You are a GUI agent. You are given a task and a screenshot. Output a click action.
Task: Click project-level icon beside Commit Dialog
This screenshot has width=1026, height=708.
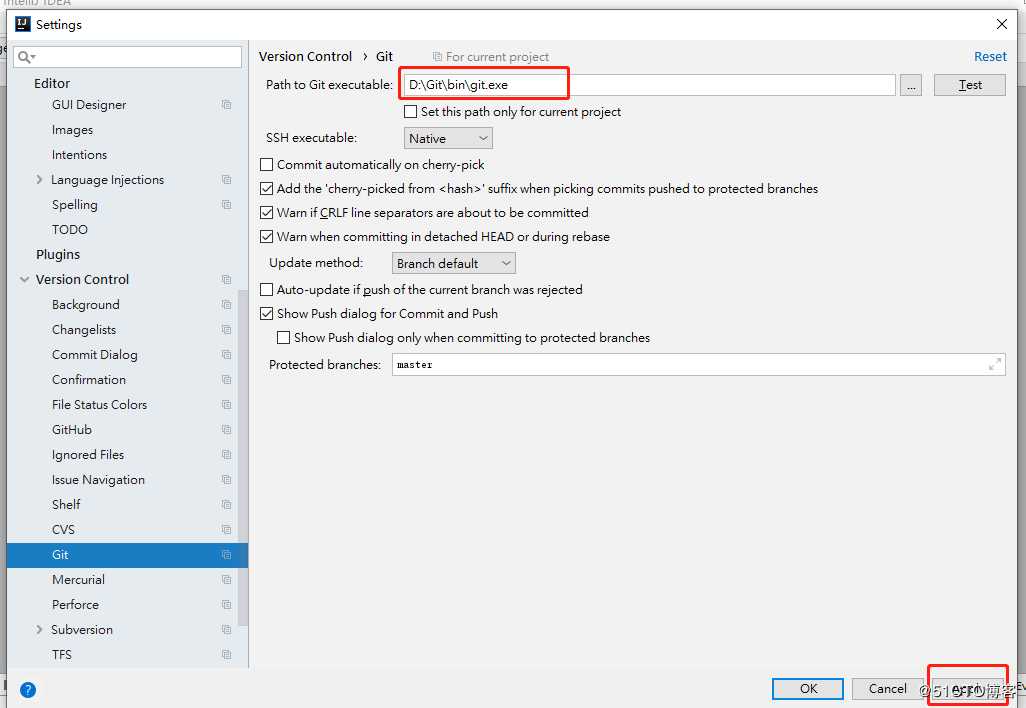point(226,355)
